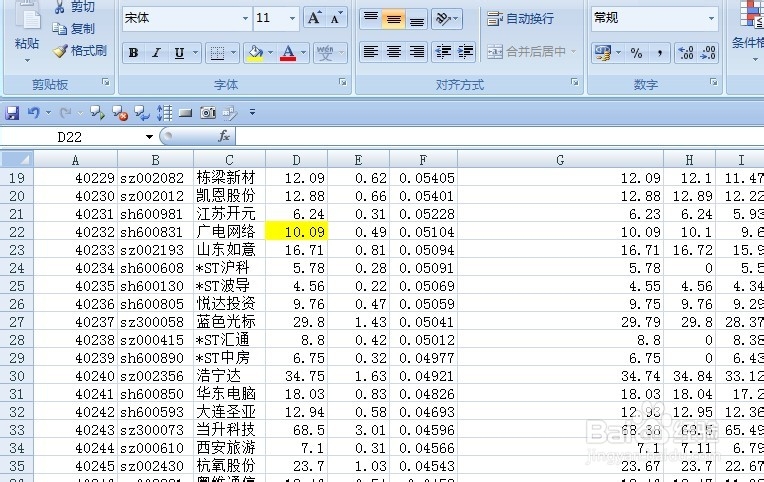The image size is (764, 482).
Task: Open the font (字体) dialog launcher
Action: tap(343, 82)
